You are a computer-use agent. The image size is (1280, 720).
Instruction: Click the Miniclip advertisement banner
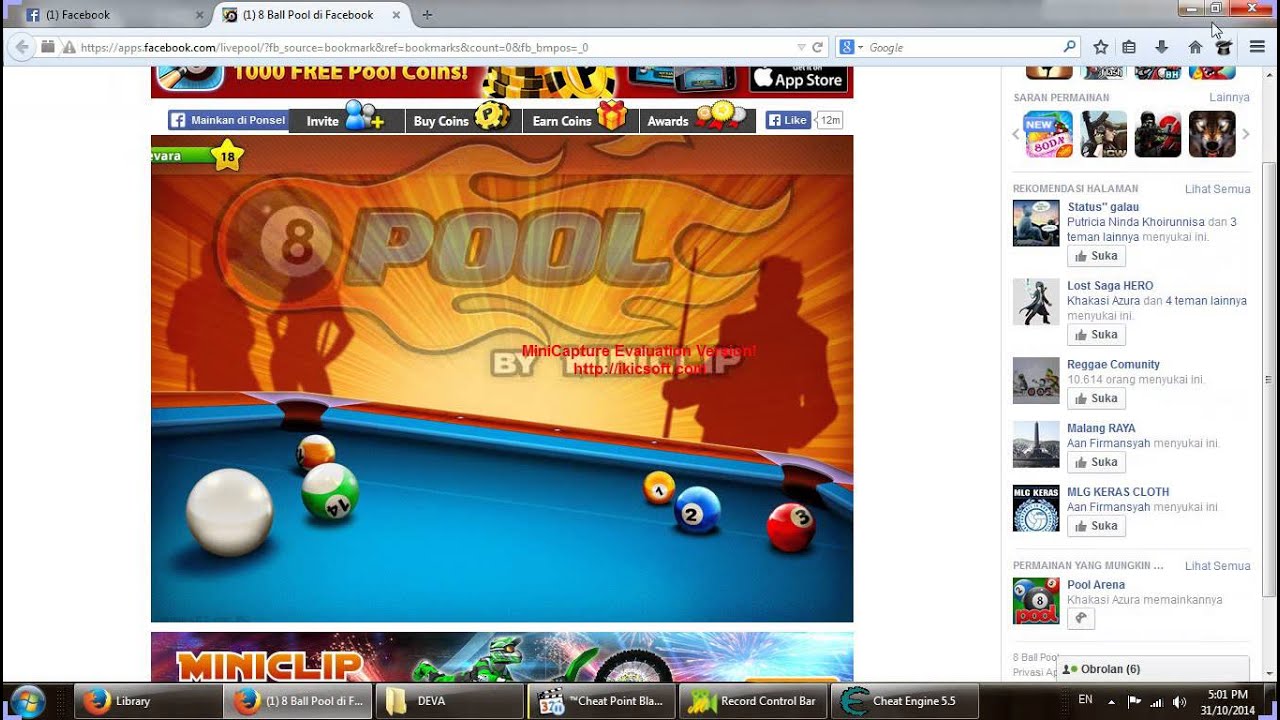502,657
